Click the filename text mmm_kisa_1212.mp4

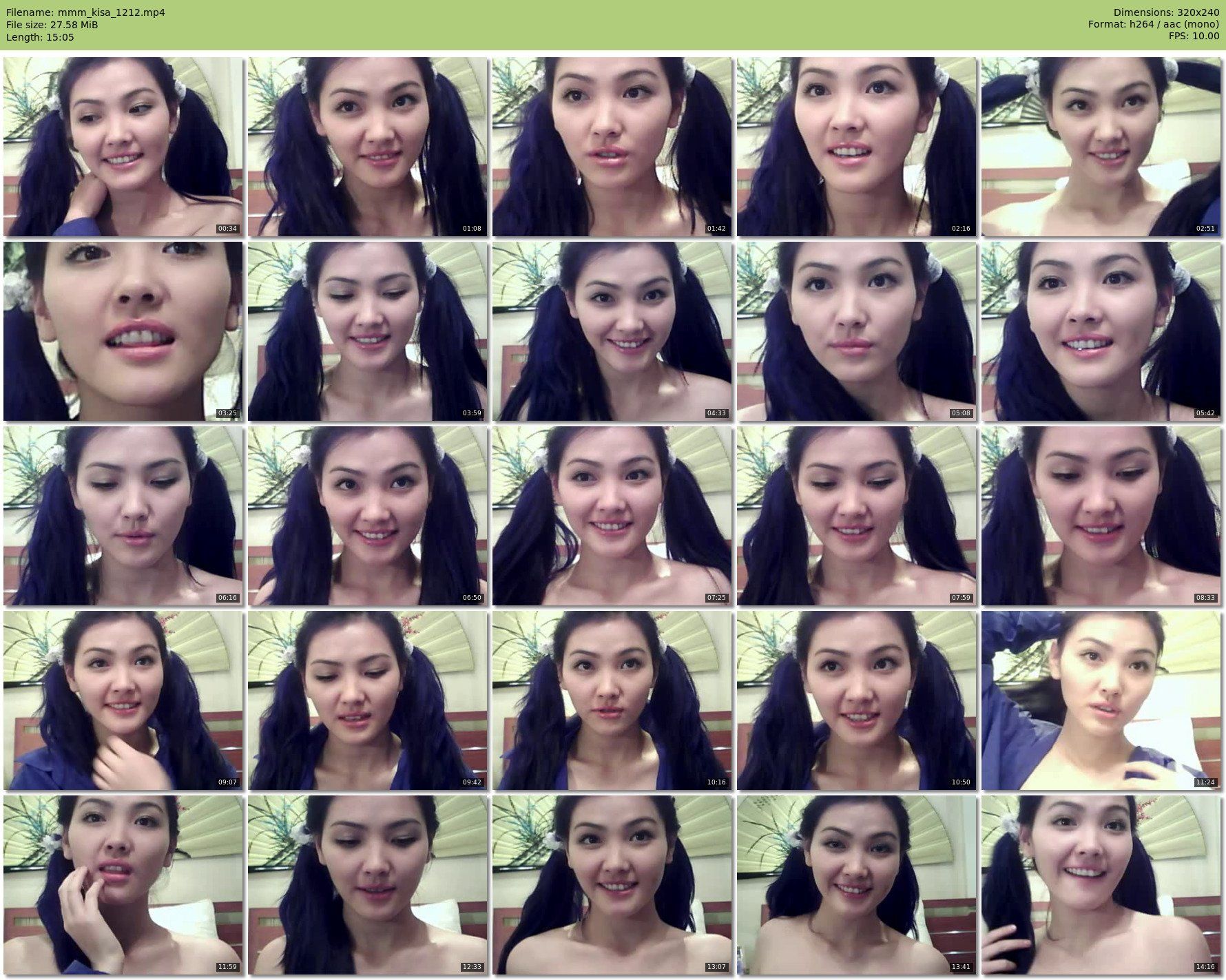click(111, 12)
